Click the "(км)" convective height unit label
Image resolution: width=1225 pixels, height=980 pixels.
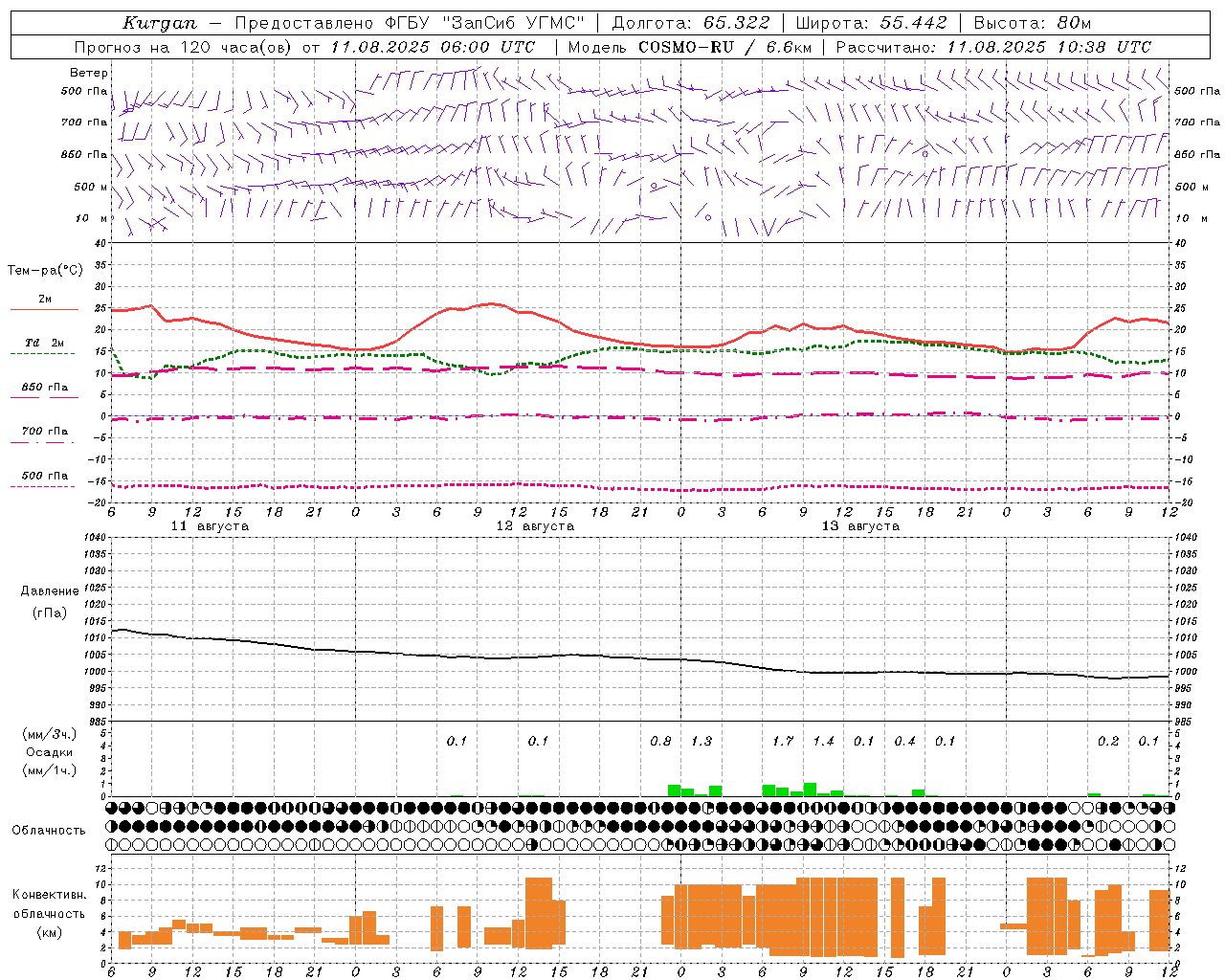click(49, 932)
